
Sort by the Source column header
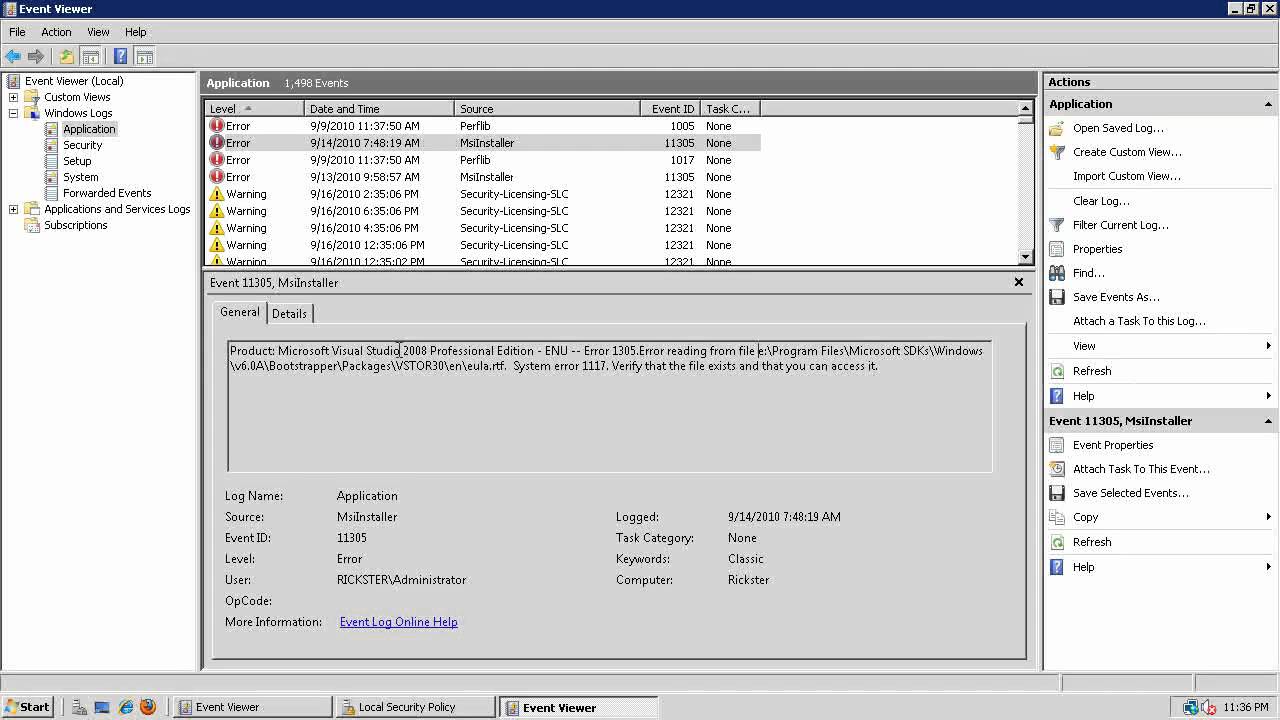pos(547,108)
